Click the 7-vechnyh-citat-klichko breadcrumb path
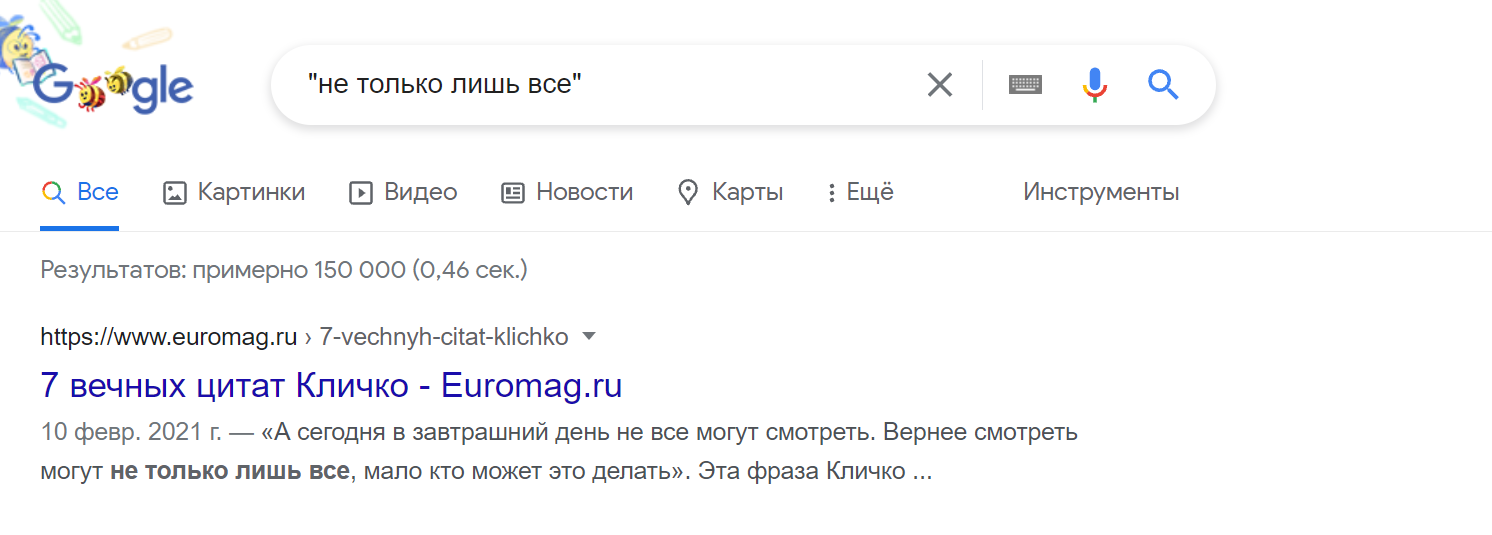The height and width of the screenshot is (535, 1492). pos(444,338)
